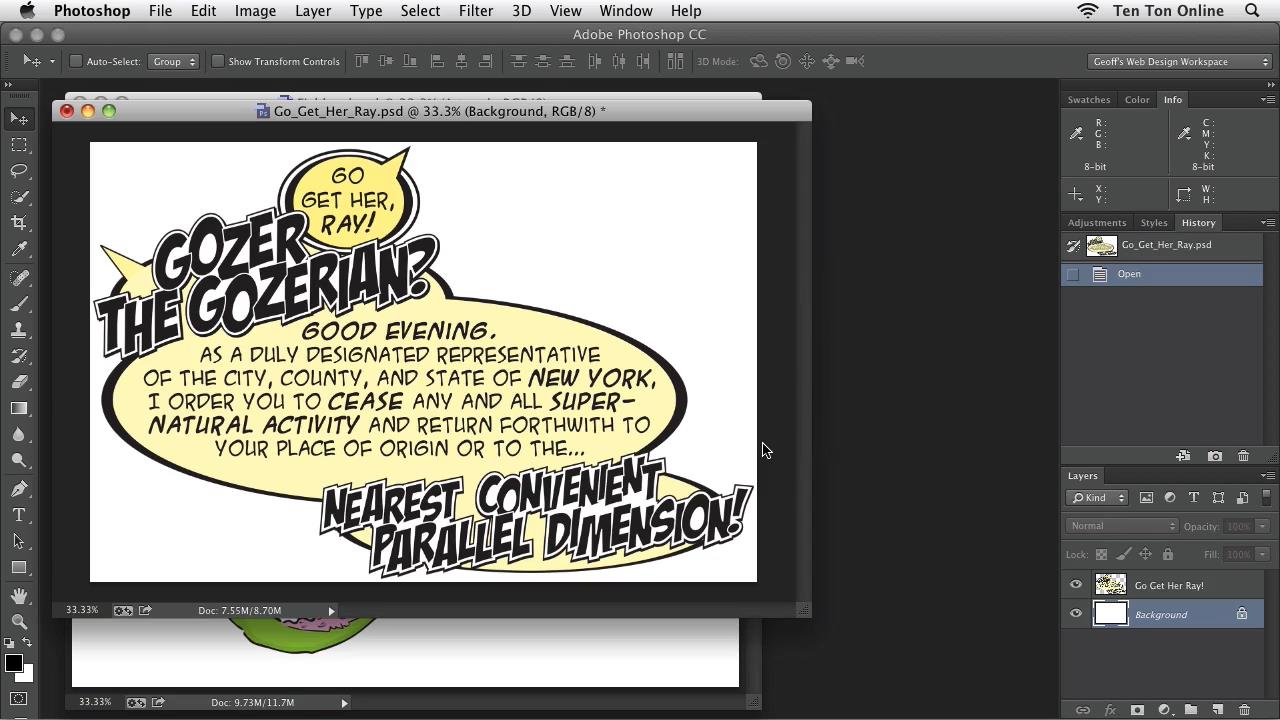The width and height of the screenshot is (1280, 720).
Task: Open the Normal blending mode dropdown
Action: click(1123, 526)
